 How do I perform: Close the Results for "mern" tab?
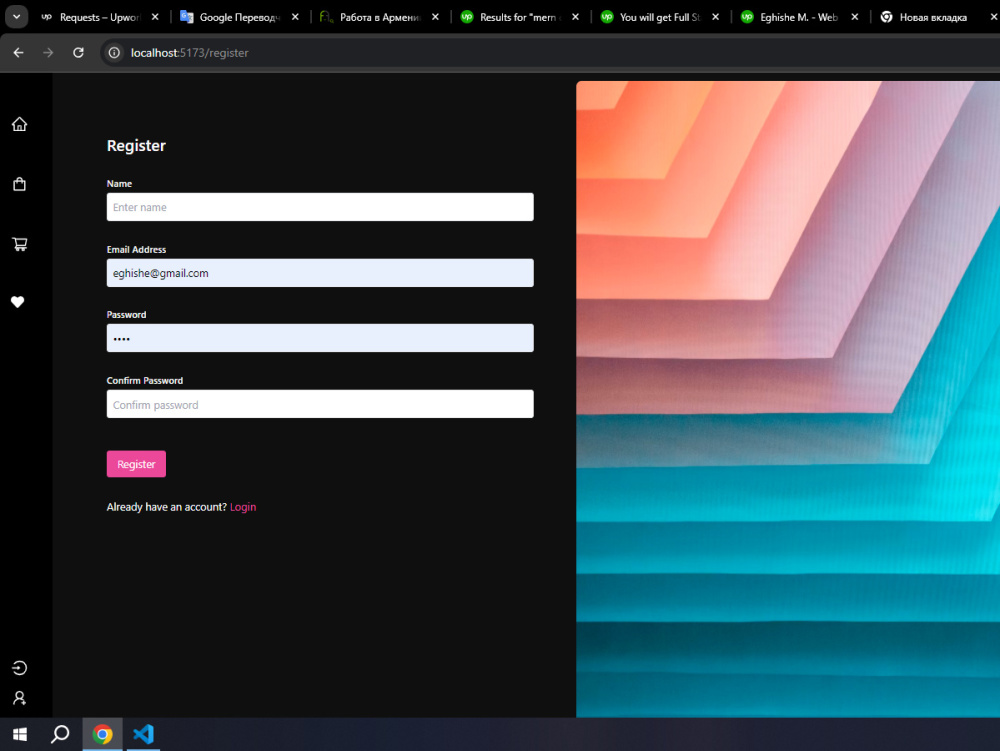pos(576,17)
